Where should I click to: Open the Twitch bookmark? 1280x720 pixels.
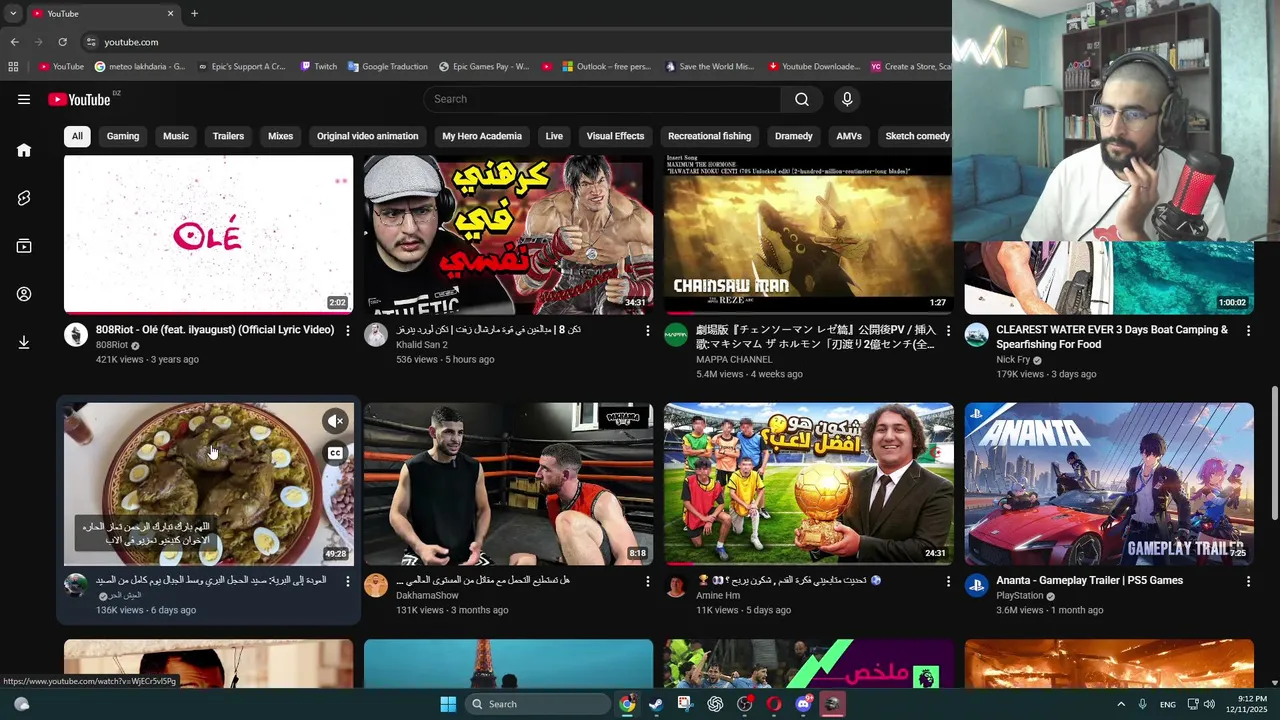pos(319,67)
